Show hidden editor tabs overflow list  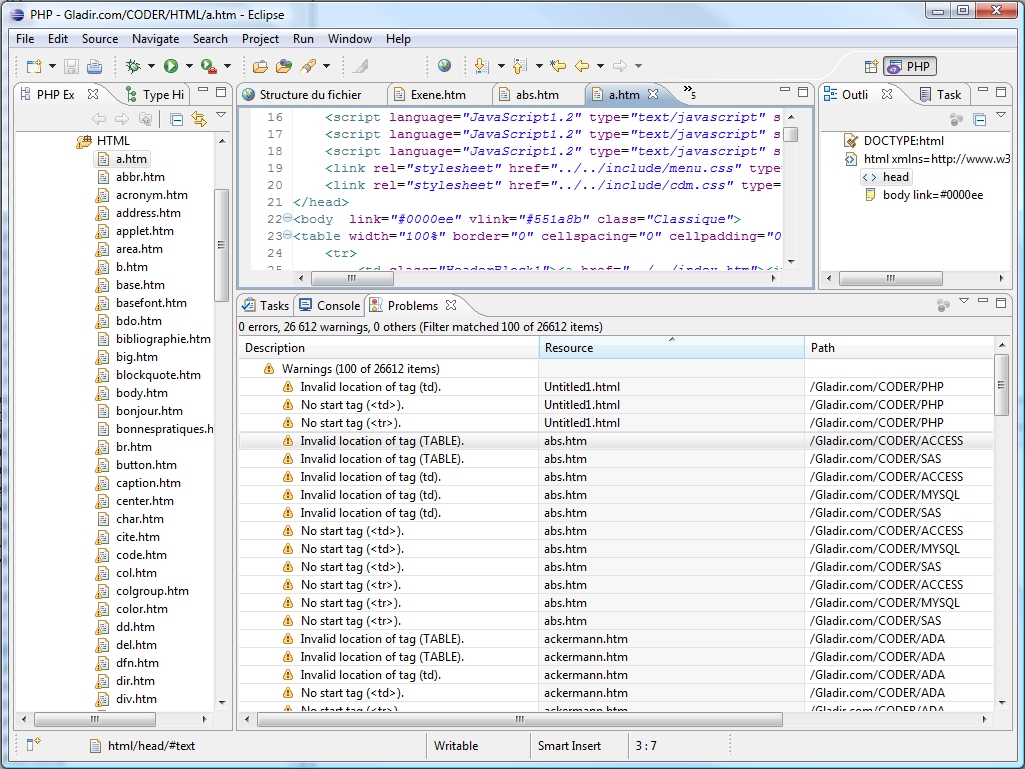(x=689, y=93)
